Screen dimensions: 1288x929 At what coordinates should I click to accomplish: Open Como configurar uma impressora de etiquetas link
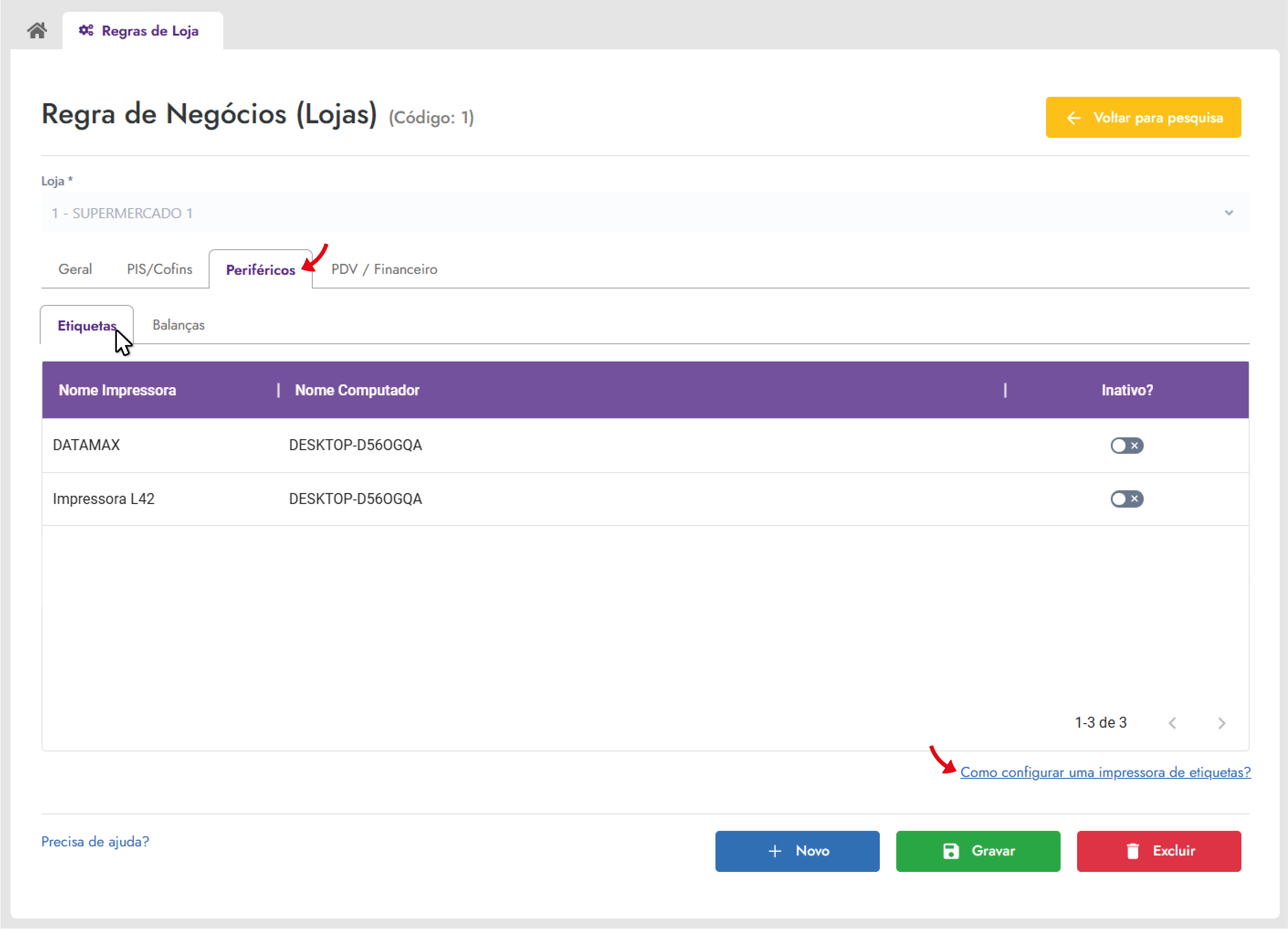(x=1105, y=772)
